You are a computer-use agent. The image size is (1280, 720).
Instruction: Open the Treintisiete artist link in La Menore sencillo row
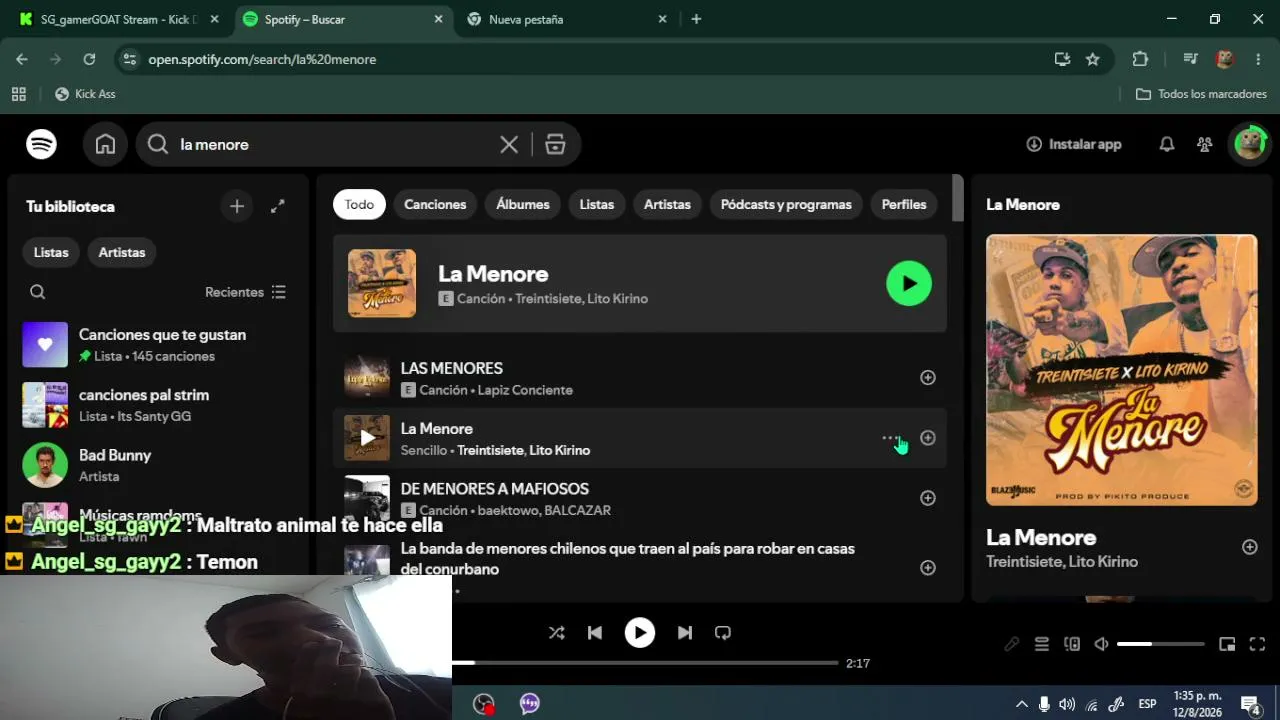490,450
